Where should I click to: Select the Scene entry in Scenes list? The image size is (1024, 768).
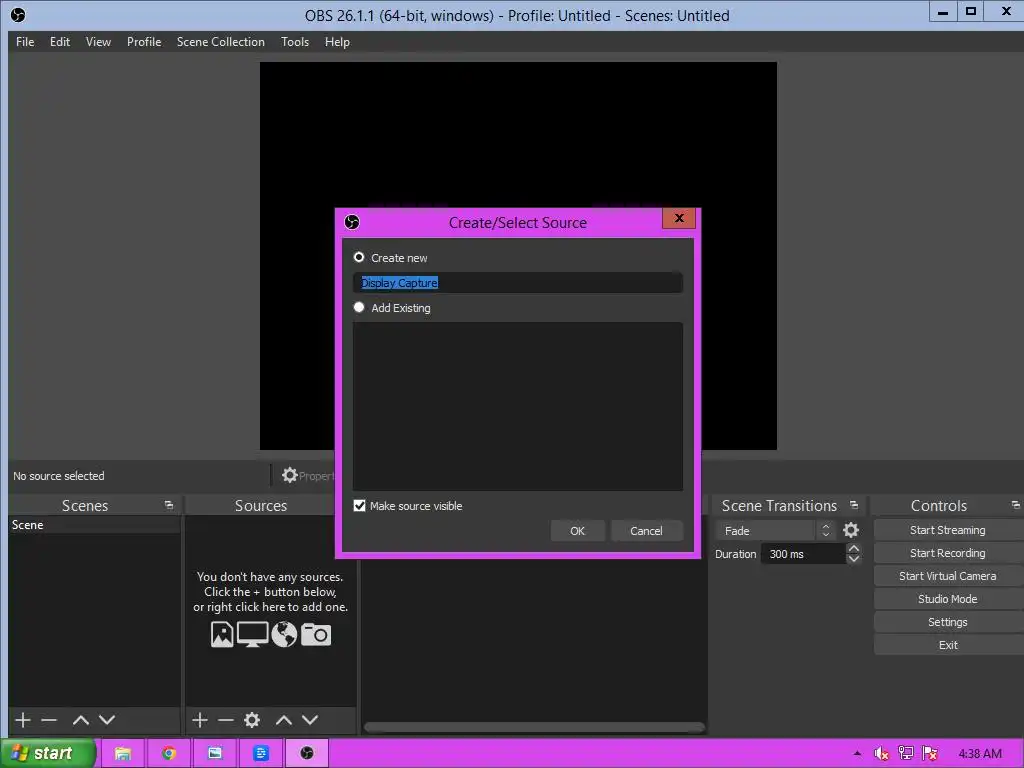pos(94,525)
